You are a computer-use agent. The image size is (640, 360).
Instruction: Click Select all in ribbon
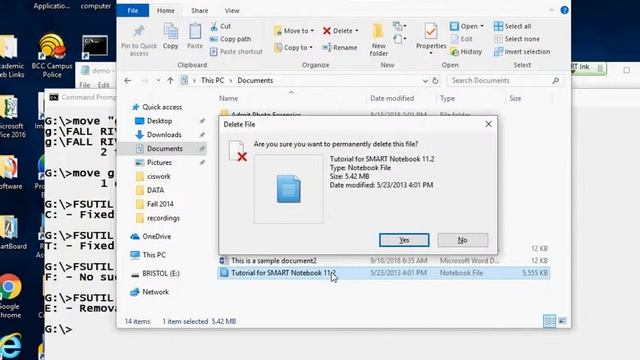click(512, 26)
